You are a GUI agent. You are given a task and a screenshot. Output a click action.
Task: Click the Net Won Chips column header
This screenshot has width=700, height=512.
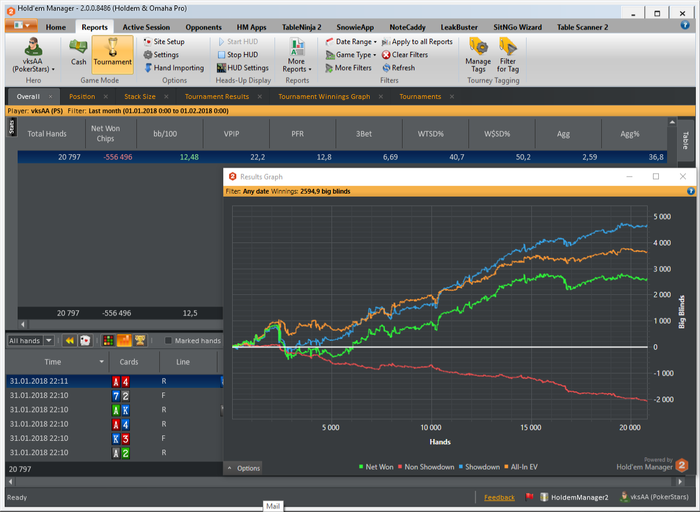(111, 133)
